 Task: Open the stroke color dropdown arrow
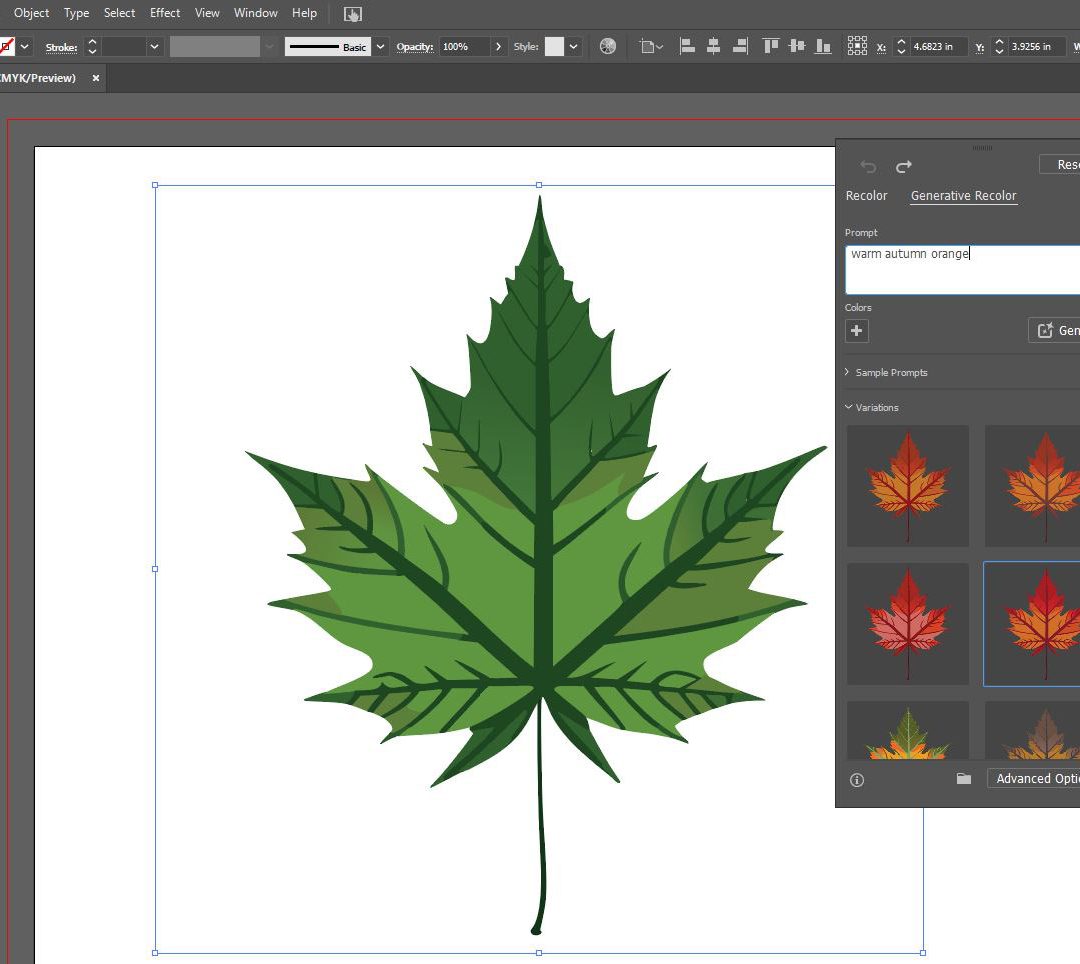tap(25, 47)
